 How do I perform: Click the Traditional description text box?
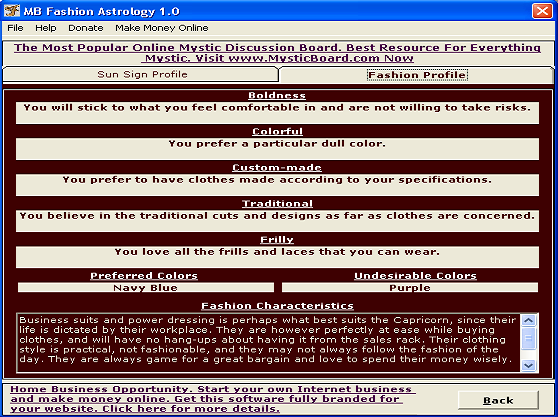point(277,221)
